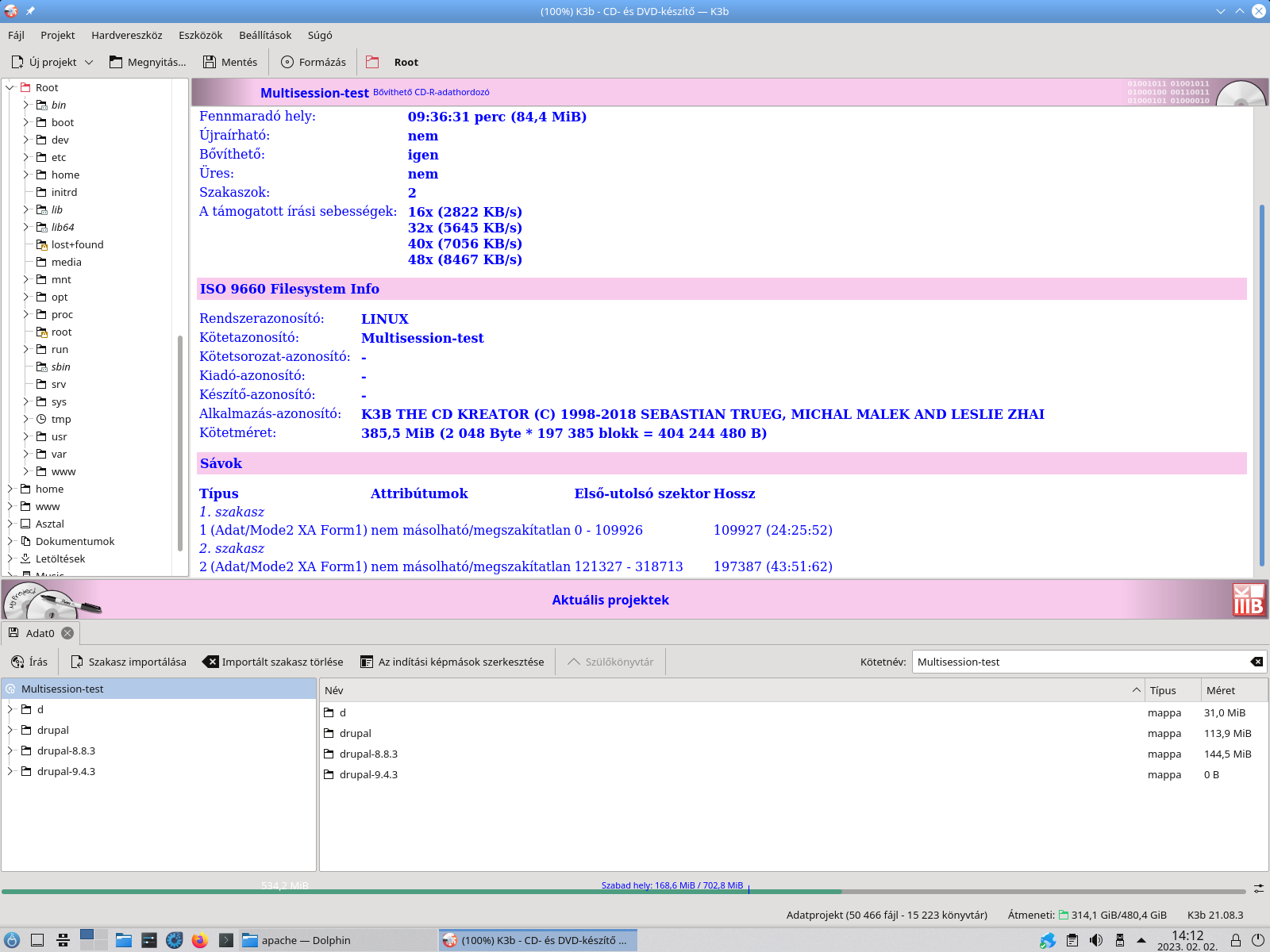This screenshot has height=952, width=1270.
Task: Click the Formázás disc button
Action: pyautogui.click(x=314, y=62)
